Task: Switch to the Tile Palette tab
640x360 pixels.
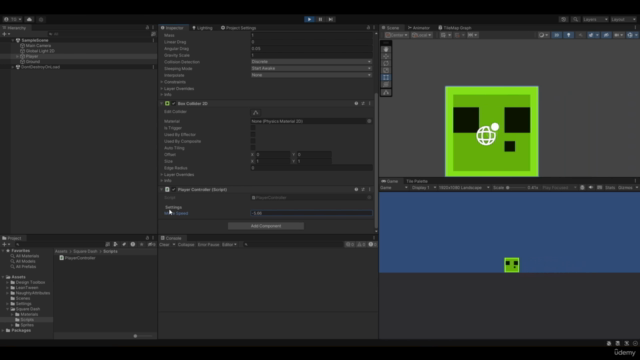Action: [x=417, y=181]
